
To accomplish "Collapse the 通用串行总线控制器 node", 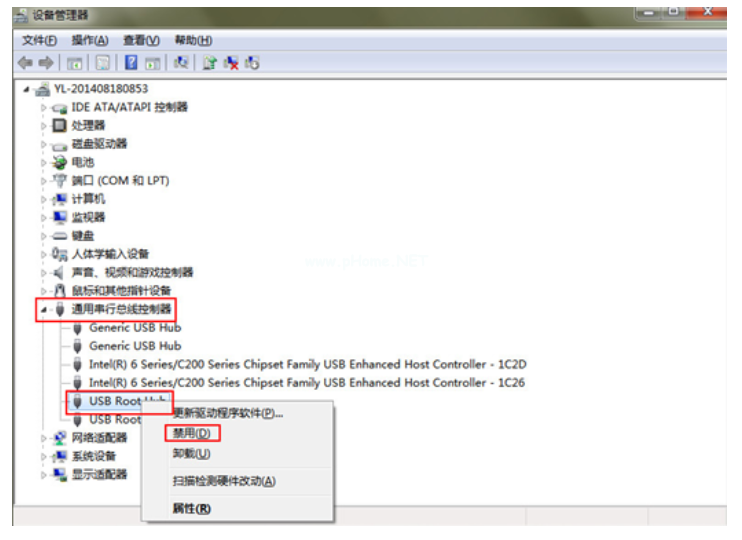I will tap(43, 309).
